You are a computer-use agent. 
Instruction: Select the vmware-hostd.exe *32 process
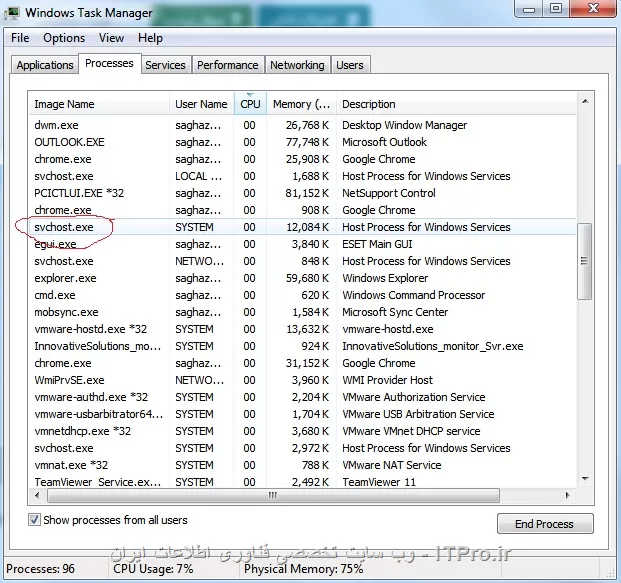[x=303, y=329]
